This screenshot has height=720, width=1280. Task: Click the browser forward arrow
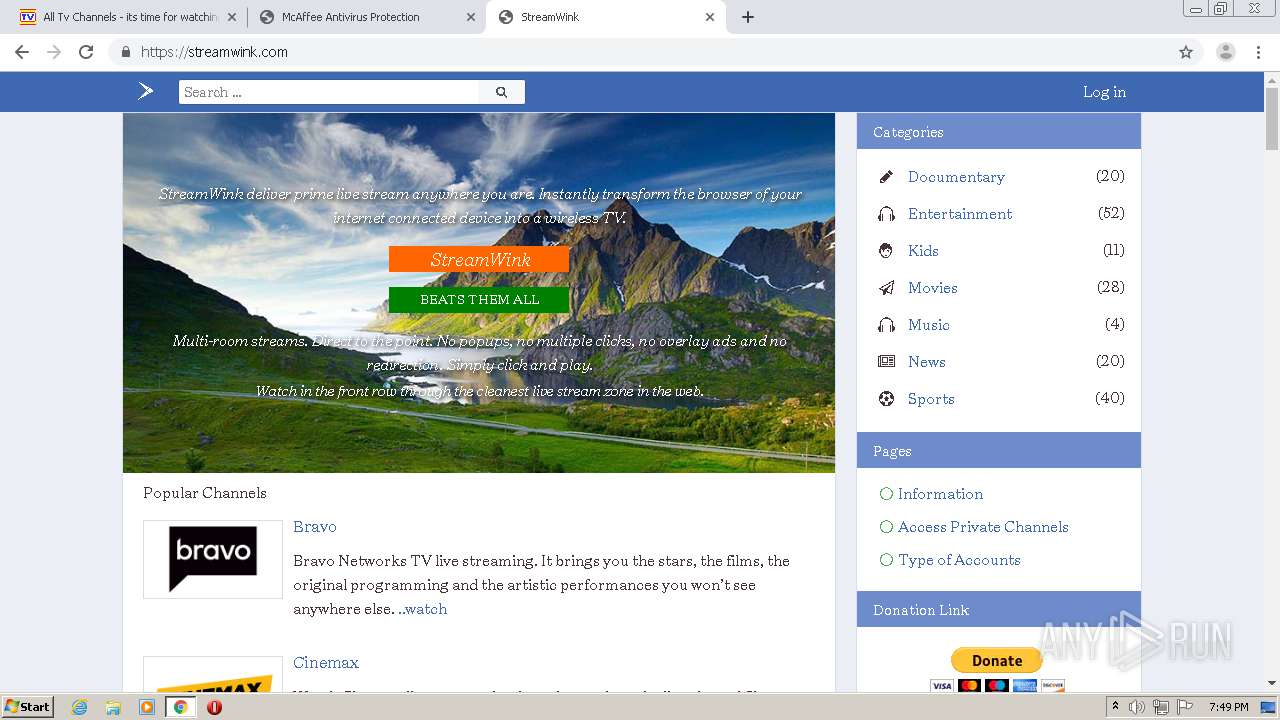(x=54, y=52)
